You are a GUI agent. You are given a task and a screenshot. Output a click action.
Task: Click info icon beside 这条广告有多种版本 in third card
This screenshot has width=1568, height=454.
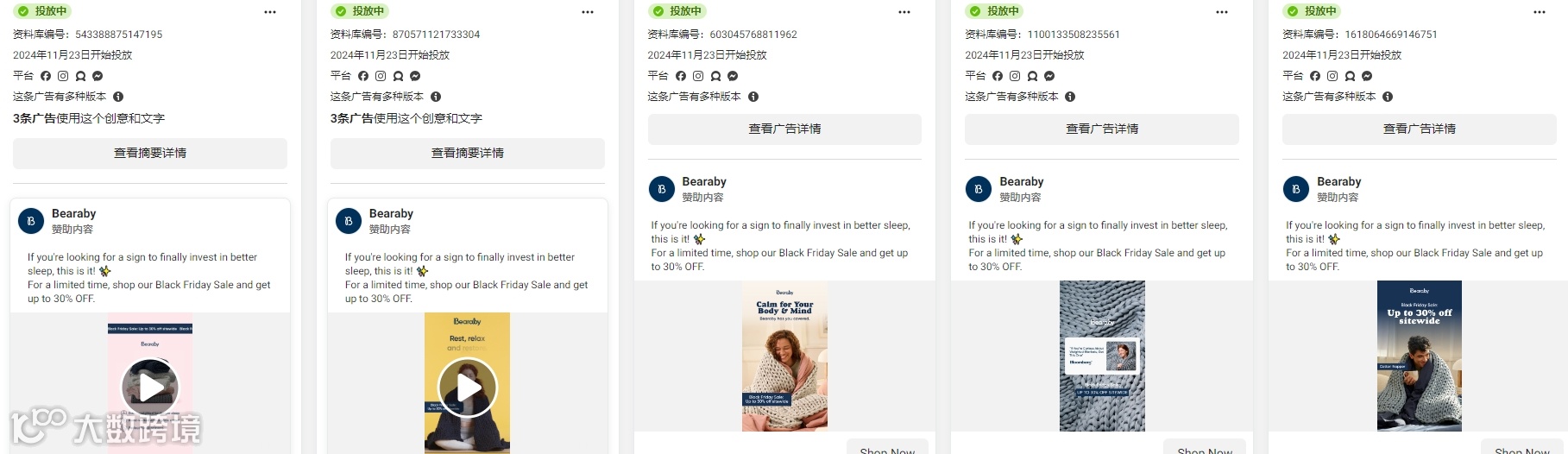(753, 97)
